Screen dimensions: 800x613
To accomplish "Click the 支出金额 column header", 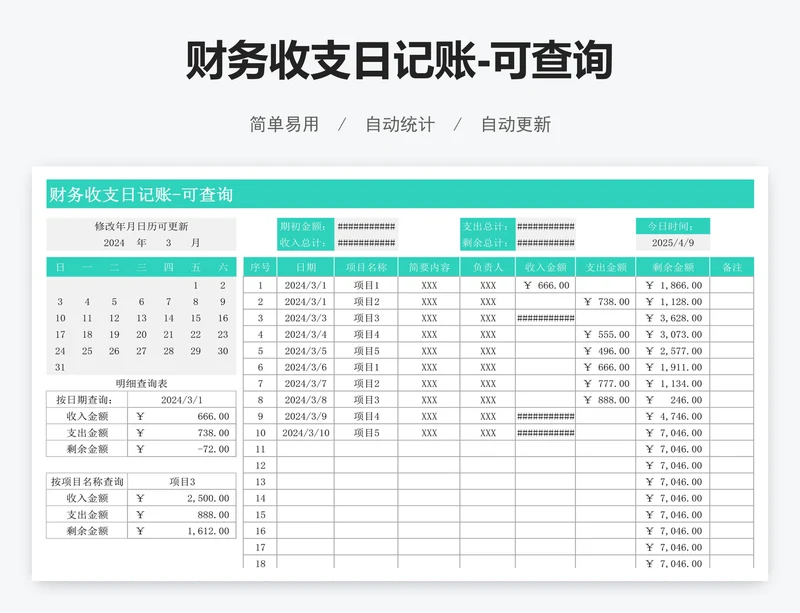I will point(606,267).
